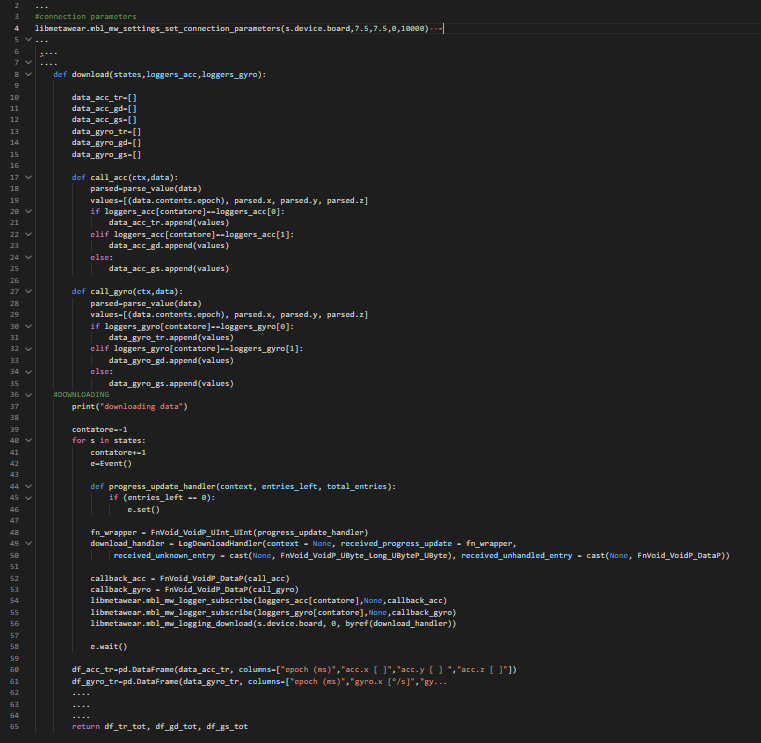Screen dimensions: 761x743
Task: Fold the elif loggers_gyro block on line 32
Action: [x=27, y=348]
